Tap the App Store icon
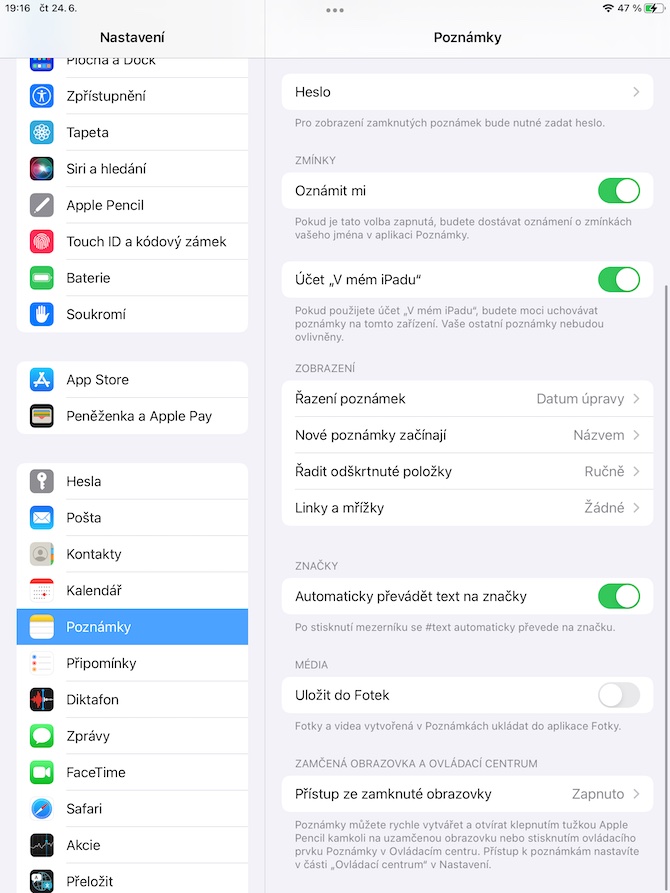Screen dimensions: 670x893 42,379
